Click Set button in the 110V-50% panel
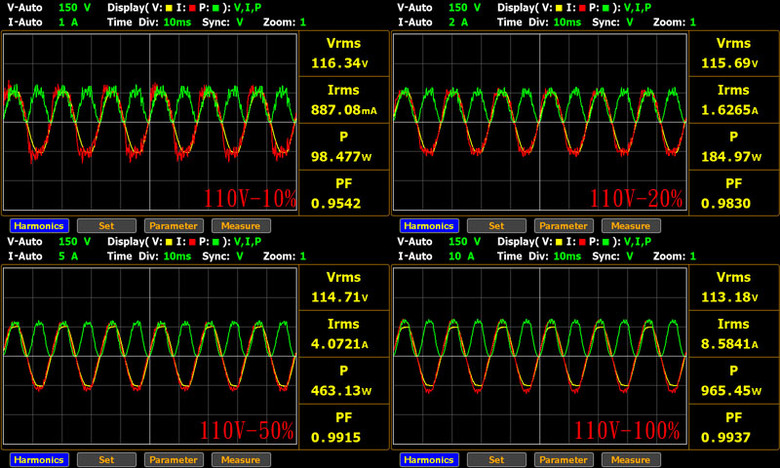Viewport: 780px width, 468px height. point(106,460)
